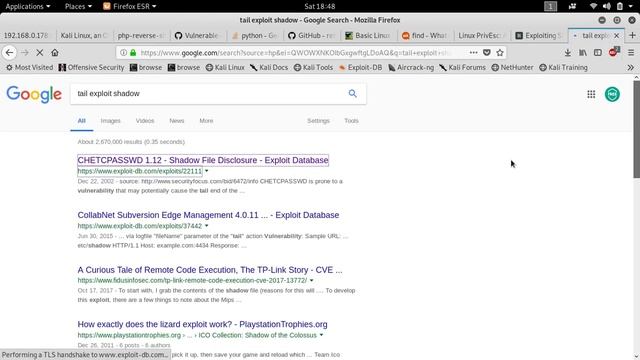Open the page actions three-dot menu
640x360 pixels.
pos(473,53)
